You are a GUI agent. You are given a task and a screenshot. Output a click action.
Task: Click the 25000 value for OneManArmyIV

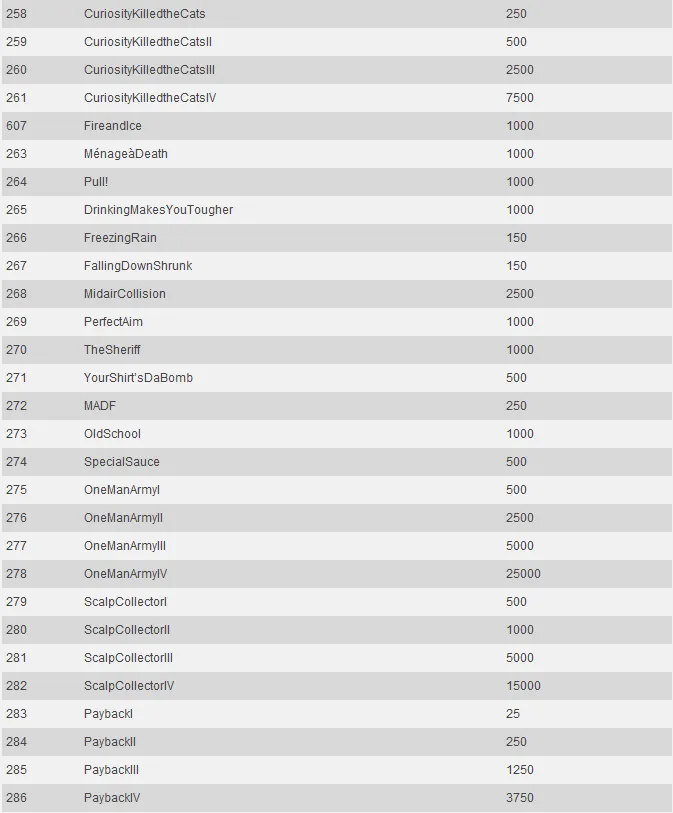[523, 574]
